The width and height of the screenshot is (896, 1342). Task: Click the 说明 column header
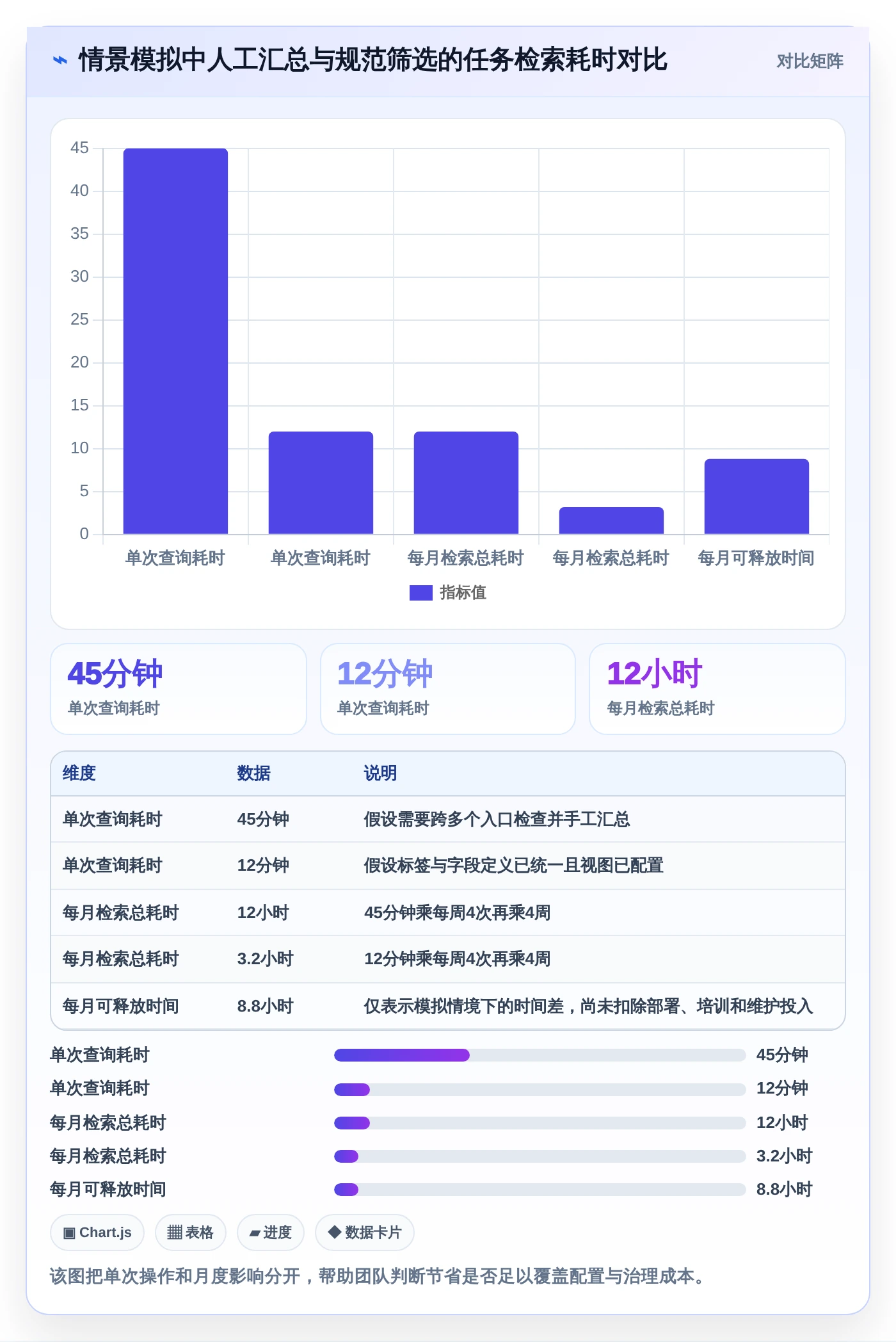[x=381, y=773]
